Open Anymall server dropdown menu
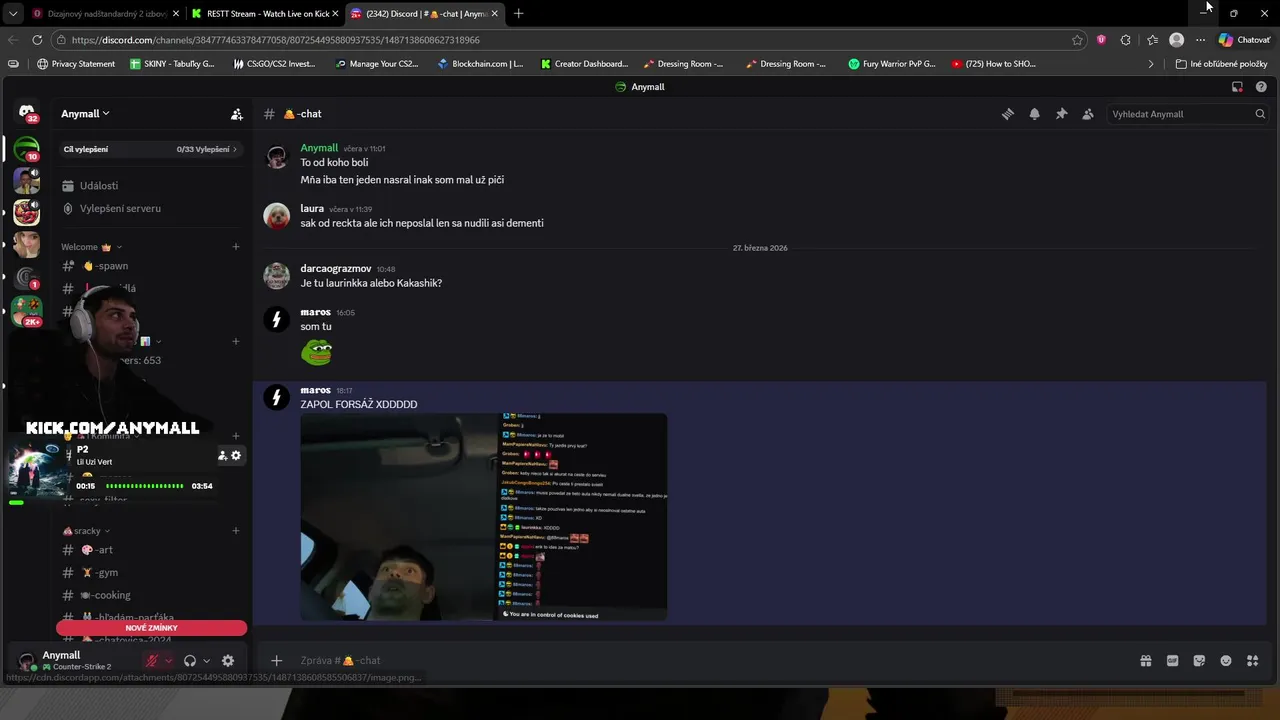This screenshot has width=1280, height=720. click(x=85, y=114)
